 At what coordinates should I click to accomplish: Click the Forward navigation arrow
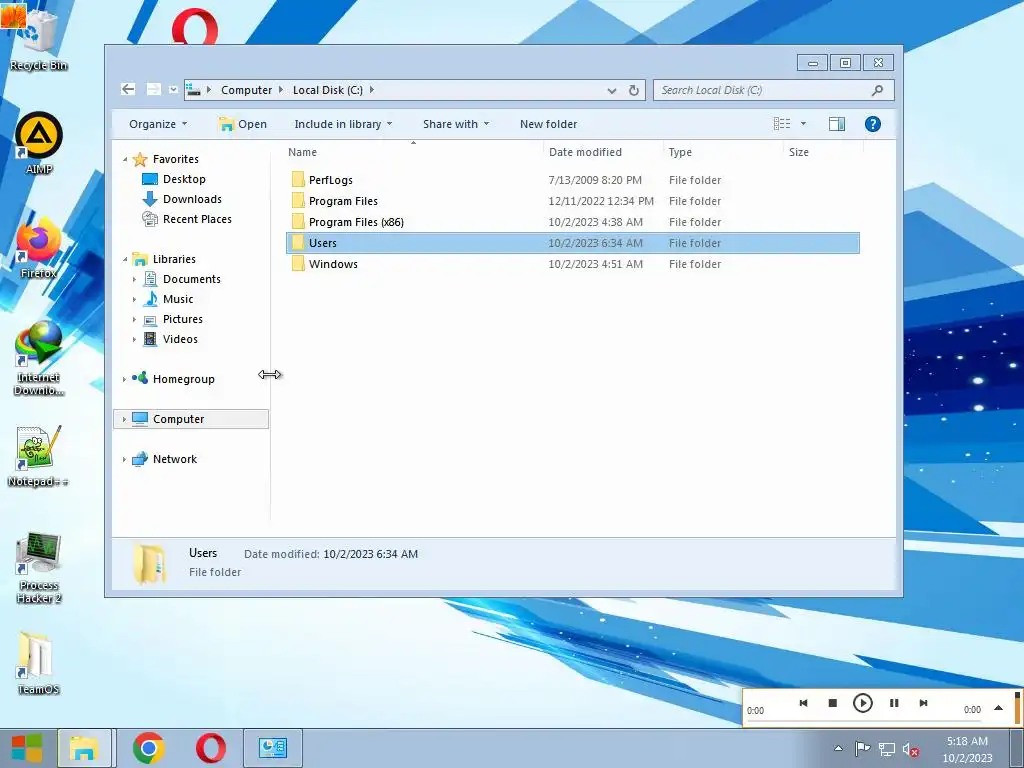pos(153,89)
